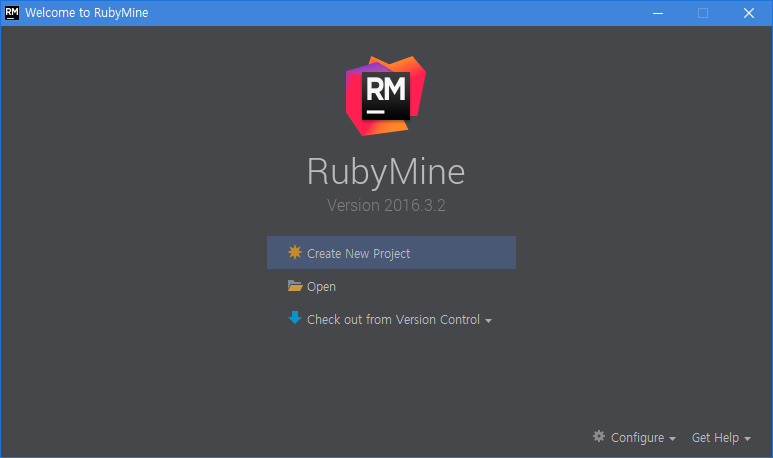Expand the Configure menu

pos(643,438)
